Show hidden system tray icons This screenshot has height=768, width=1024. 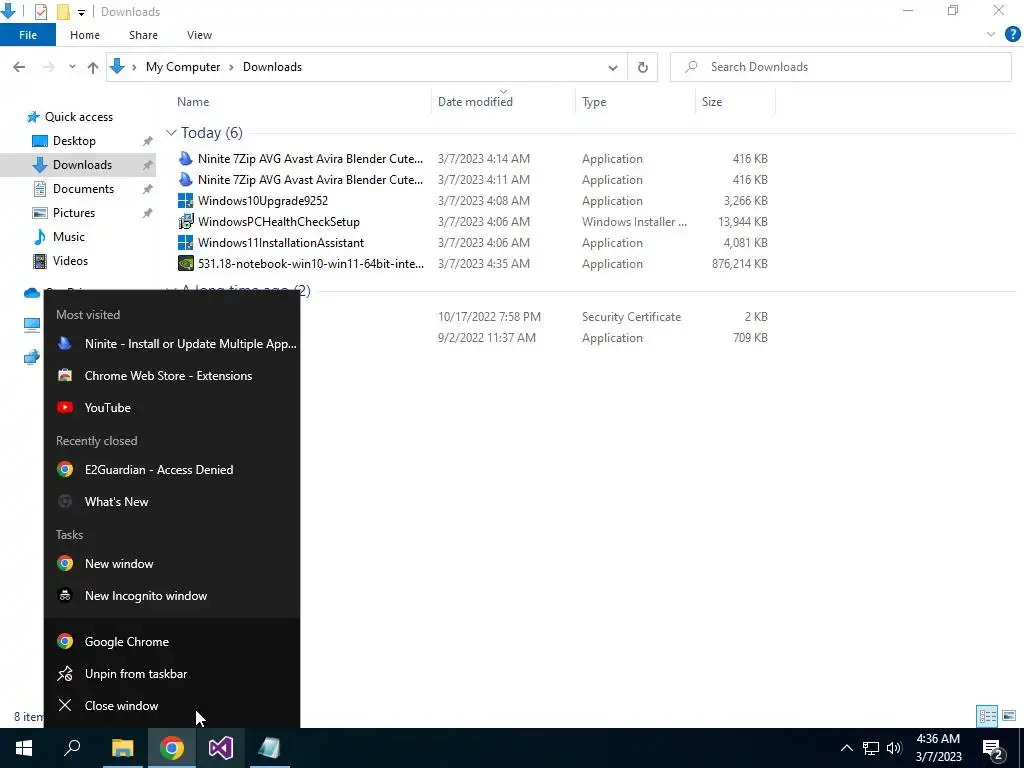point(846,748)
